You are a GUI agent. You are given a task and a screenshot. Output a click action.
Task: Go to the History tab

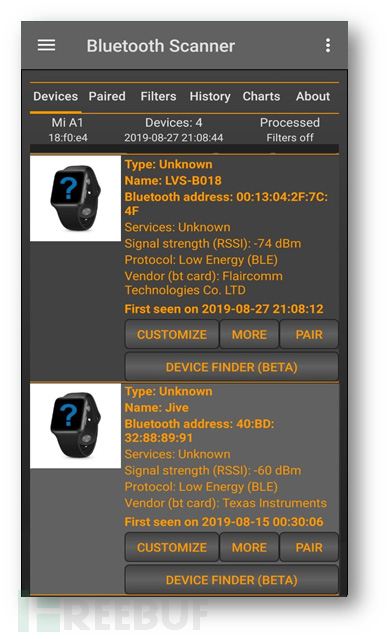(210, 96)
